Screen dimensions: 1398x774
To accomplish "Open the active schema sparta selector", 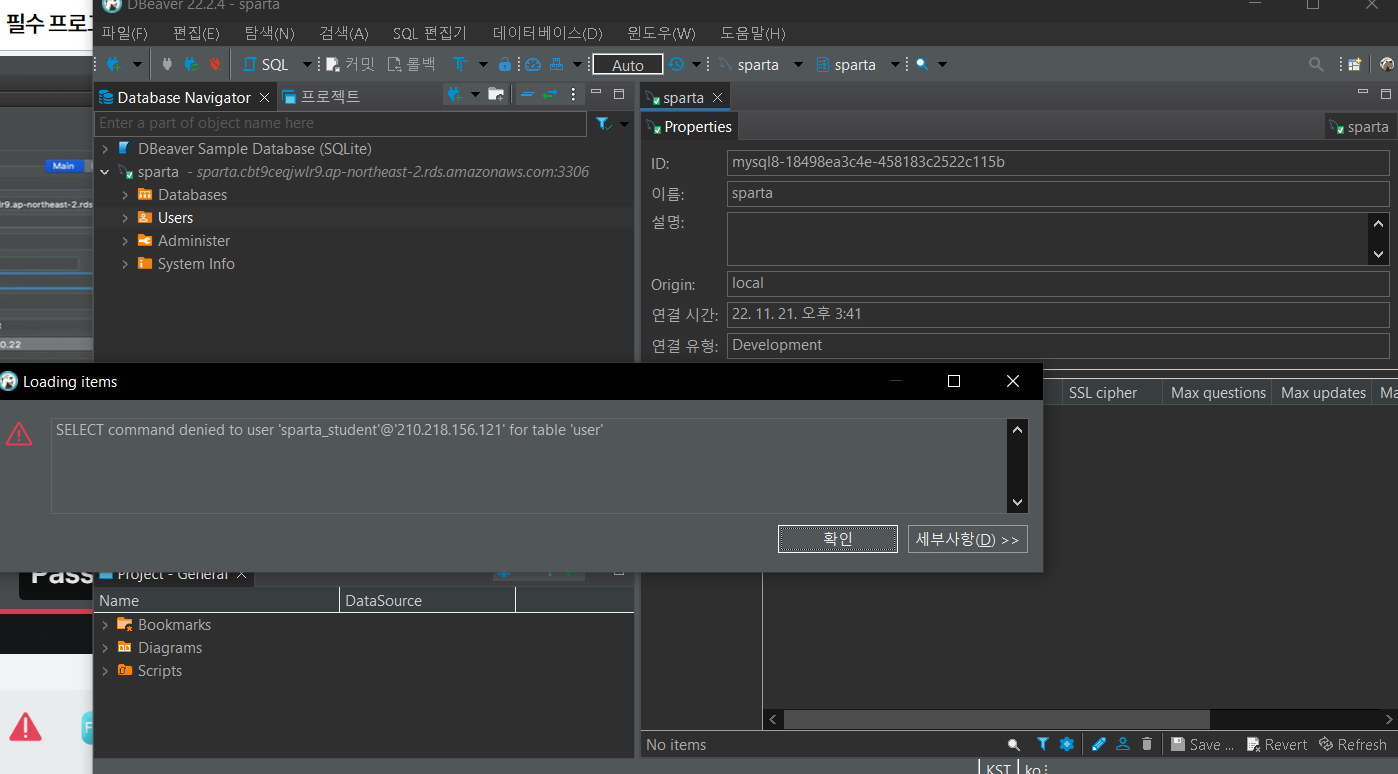I will (x=858, y=64).
